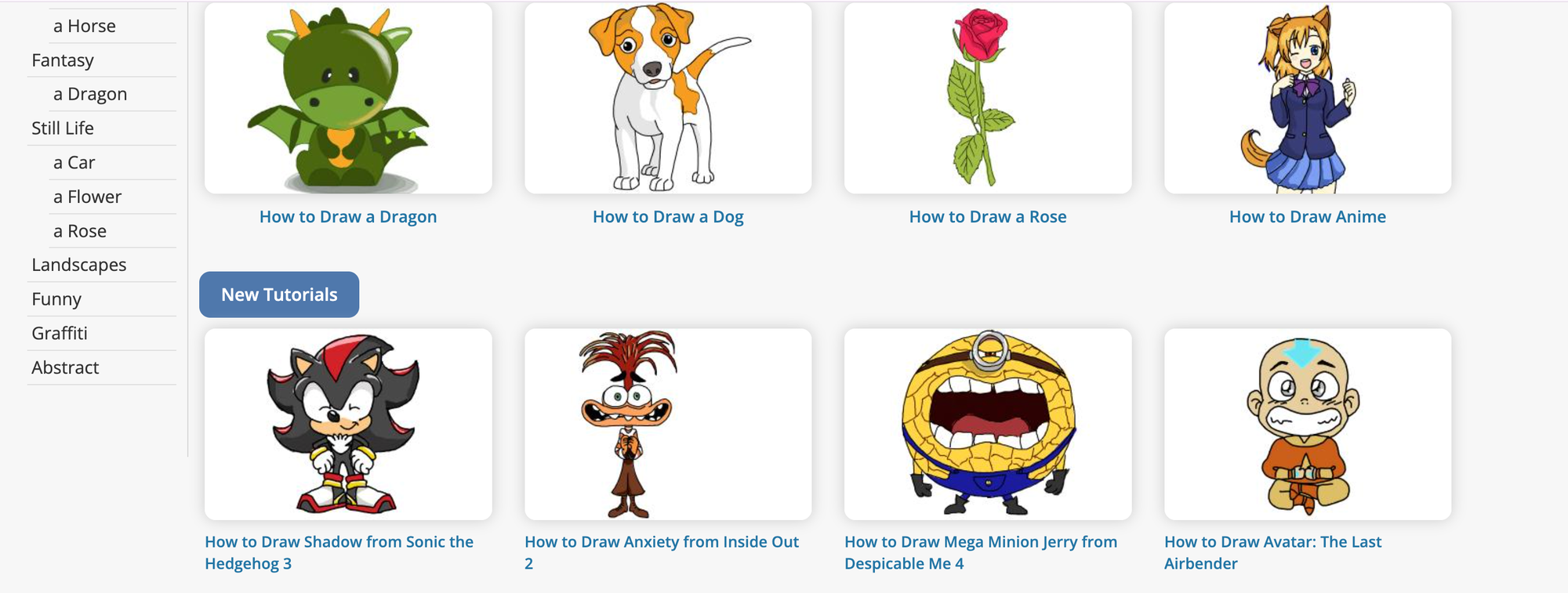This screenshot has width=1568, height=593.
Task: Choose Still Life in the sidebar
Action: 63,128
